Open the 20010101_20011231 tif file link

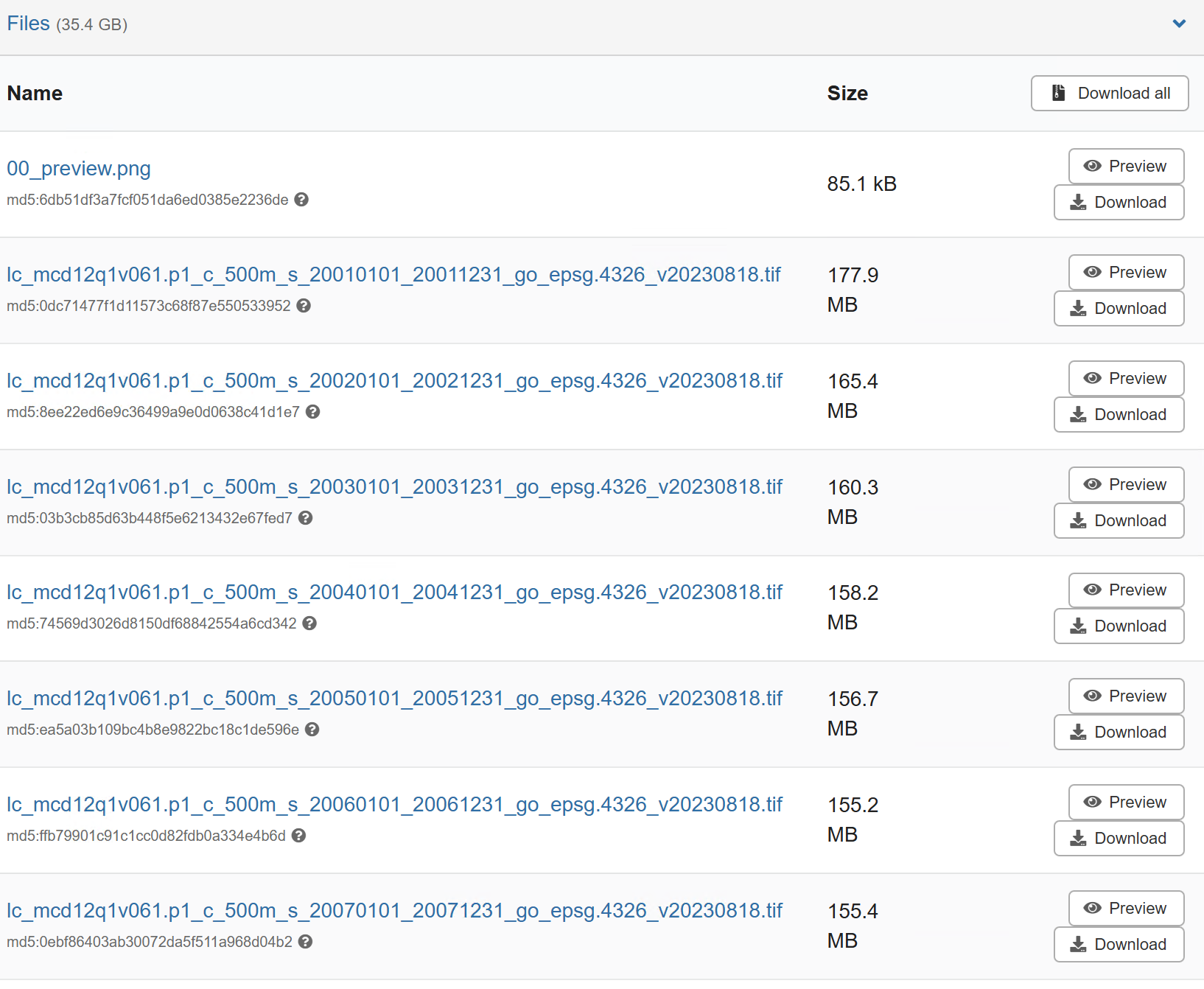(393, 275)
